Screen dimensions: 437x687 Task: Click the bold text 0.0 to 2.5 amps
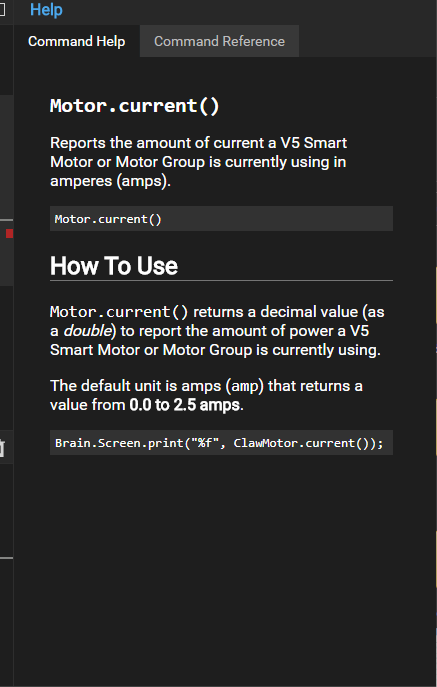coord(185,405)
